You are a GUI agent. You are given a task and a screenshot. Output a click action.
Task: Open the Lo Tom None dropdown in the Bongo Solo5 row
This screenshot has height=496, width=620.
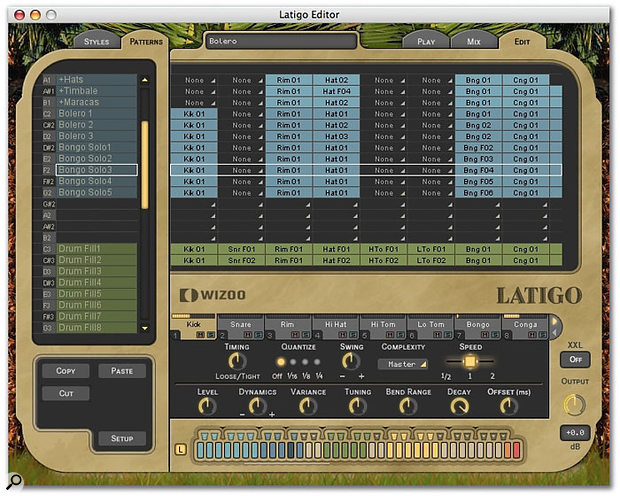tap(431, 193)
